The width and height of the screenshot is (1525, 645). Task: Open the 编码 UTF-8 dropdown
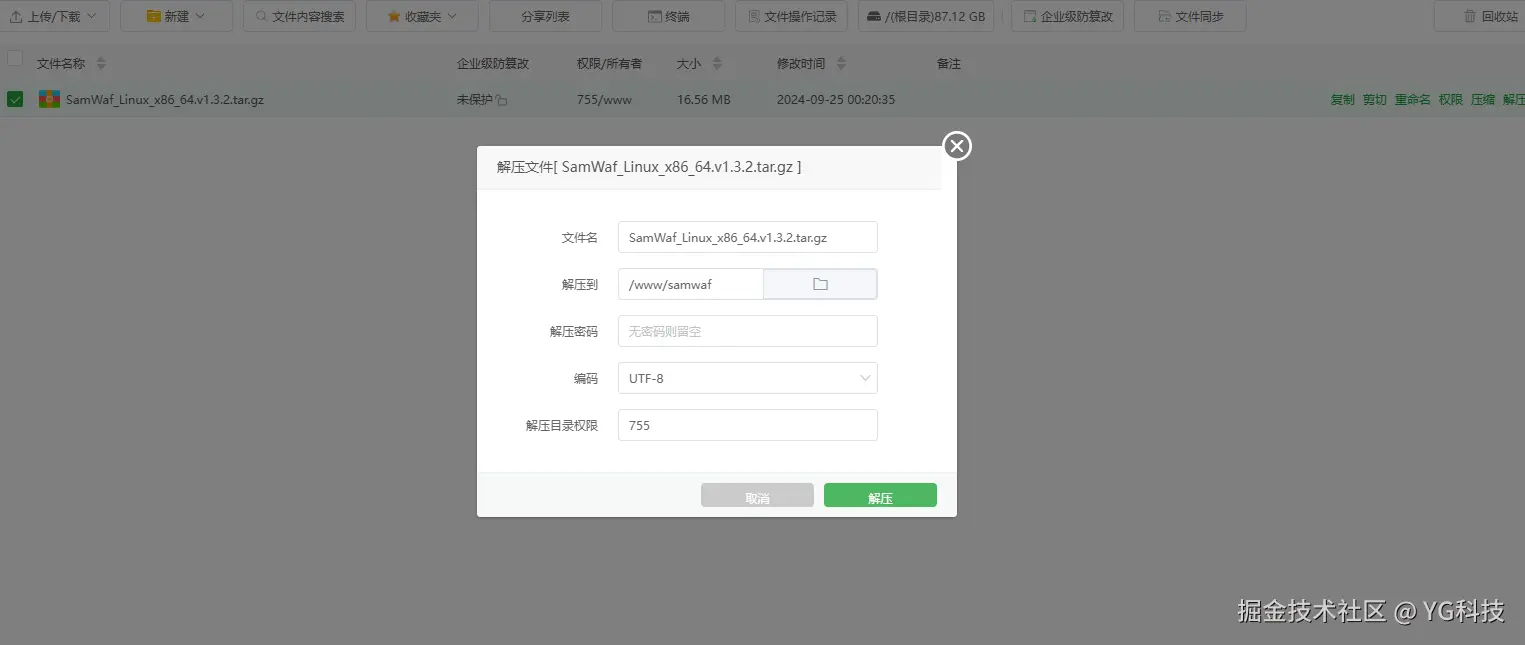747,378
